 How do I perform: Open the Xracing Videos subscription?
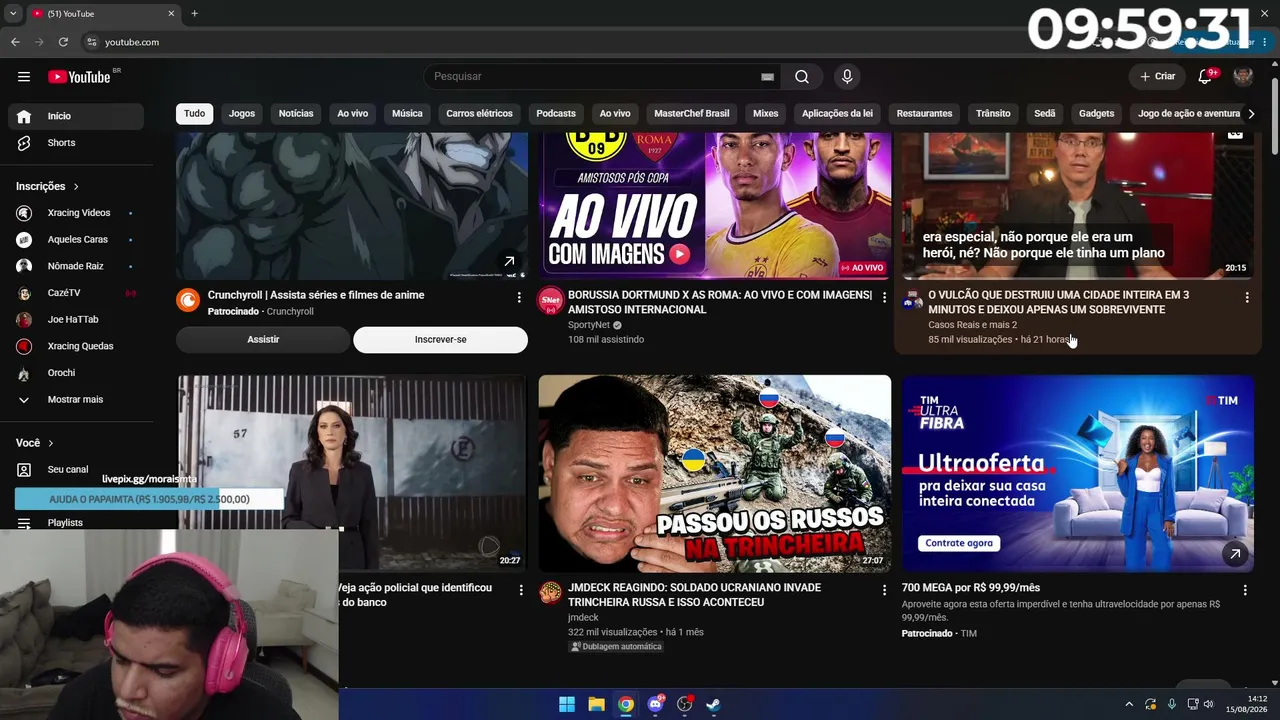click(76, 213)
